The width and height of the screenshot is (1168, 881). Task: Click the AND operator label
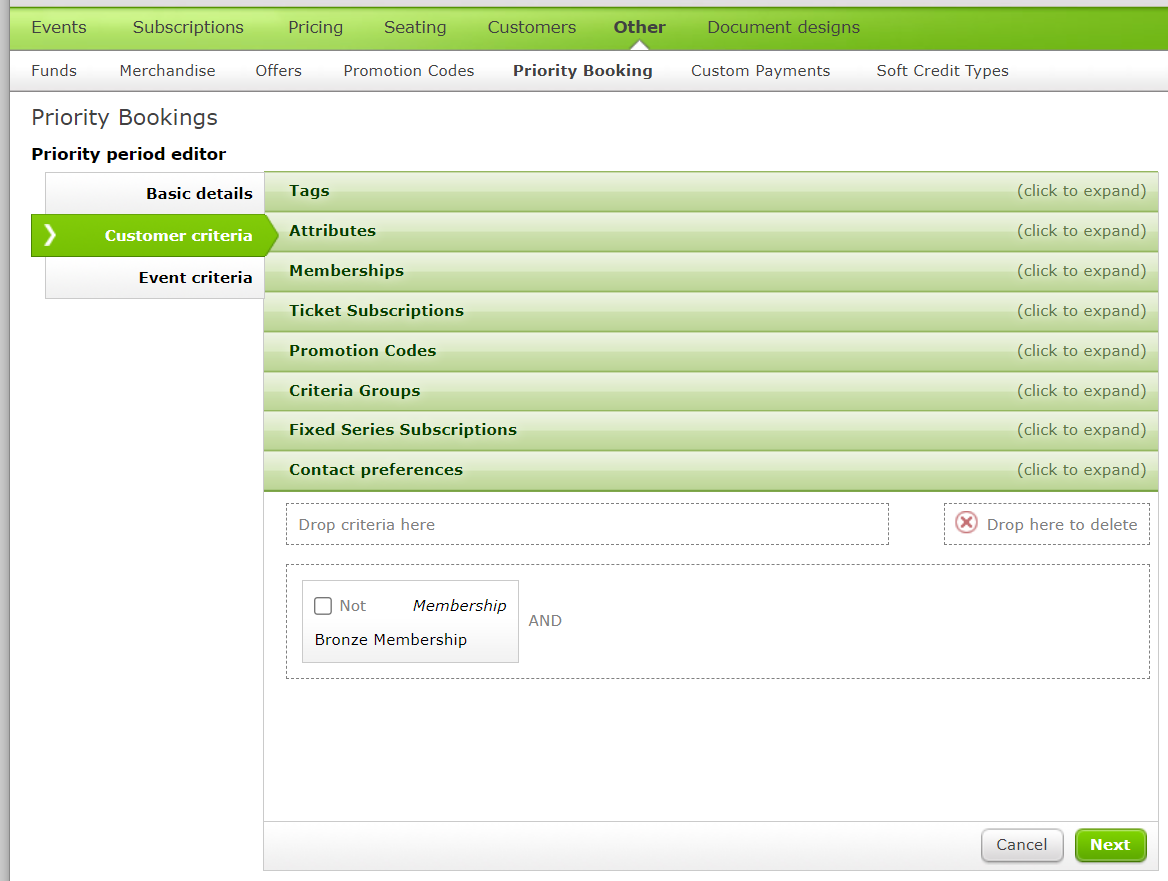click(545, 621)
